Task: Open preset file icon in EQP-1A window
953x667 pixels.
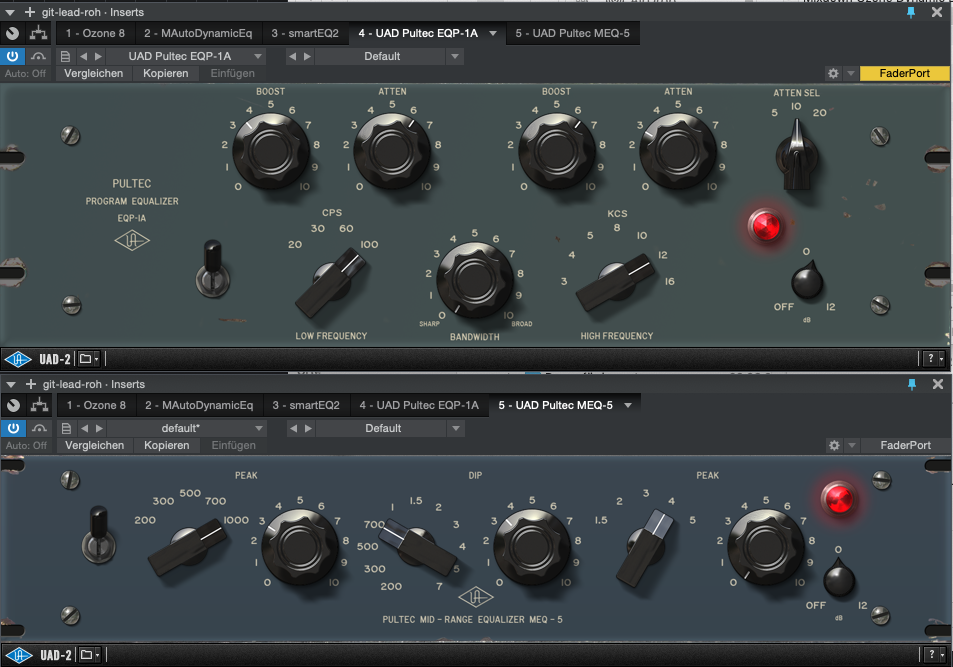Action: click(65, 56)
